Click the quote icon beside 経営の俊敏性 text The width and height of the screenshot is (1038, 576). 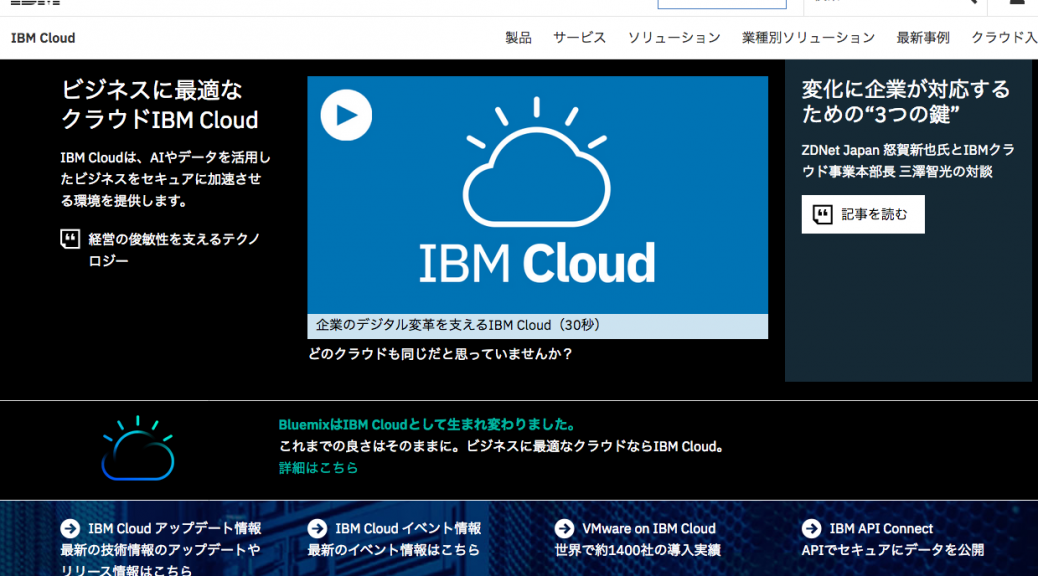[x=67, y=238]
